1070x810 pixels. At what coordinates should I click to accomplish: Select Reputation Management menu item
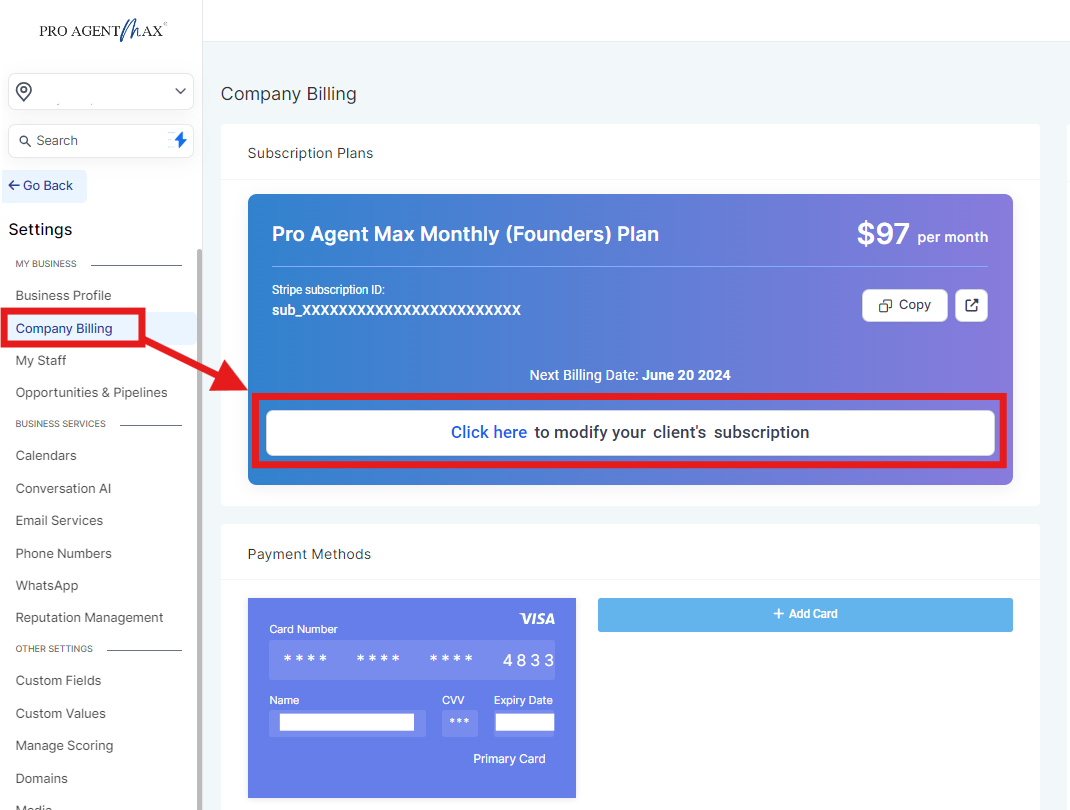(x=89, y=618)
